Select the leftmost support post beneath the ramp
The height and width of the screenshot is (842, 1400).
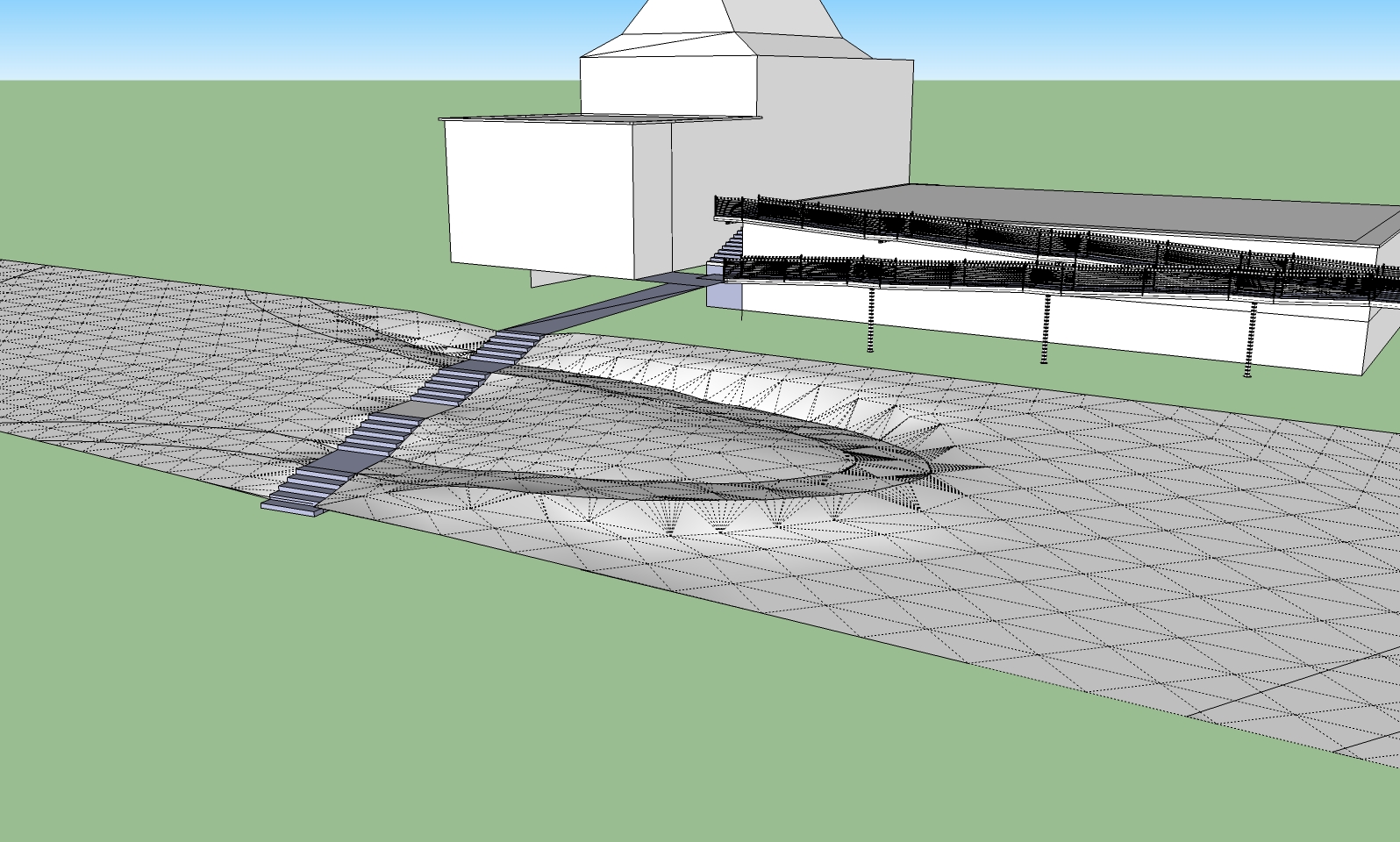[871, 319]
